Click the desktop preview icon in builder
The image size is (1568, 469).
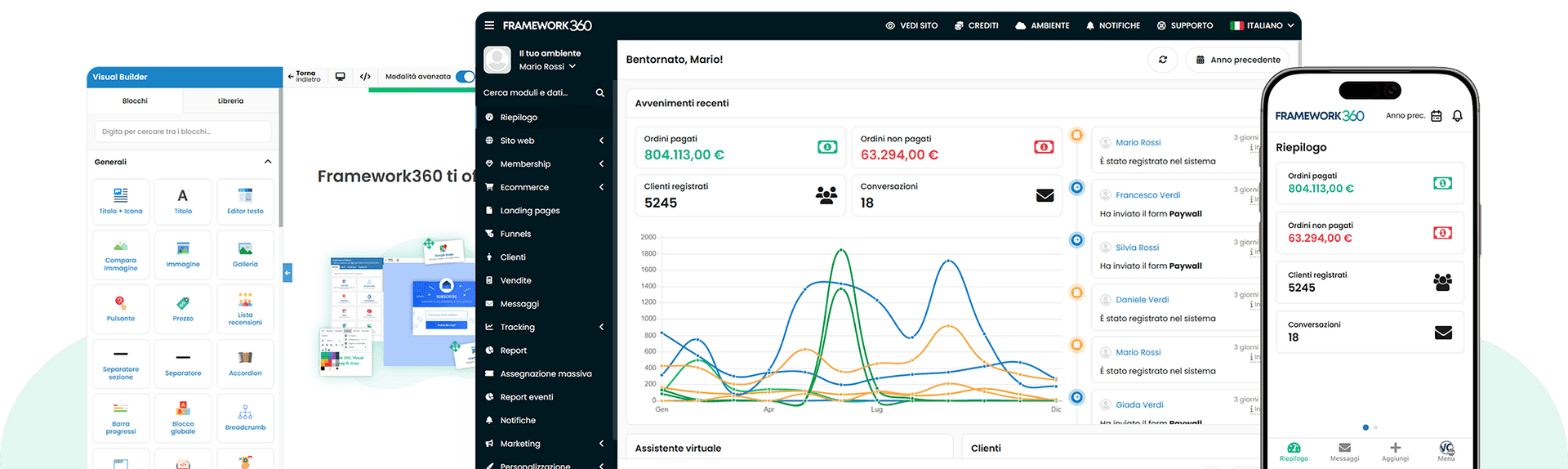[341, 77]
